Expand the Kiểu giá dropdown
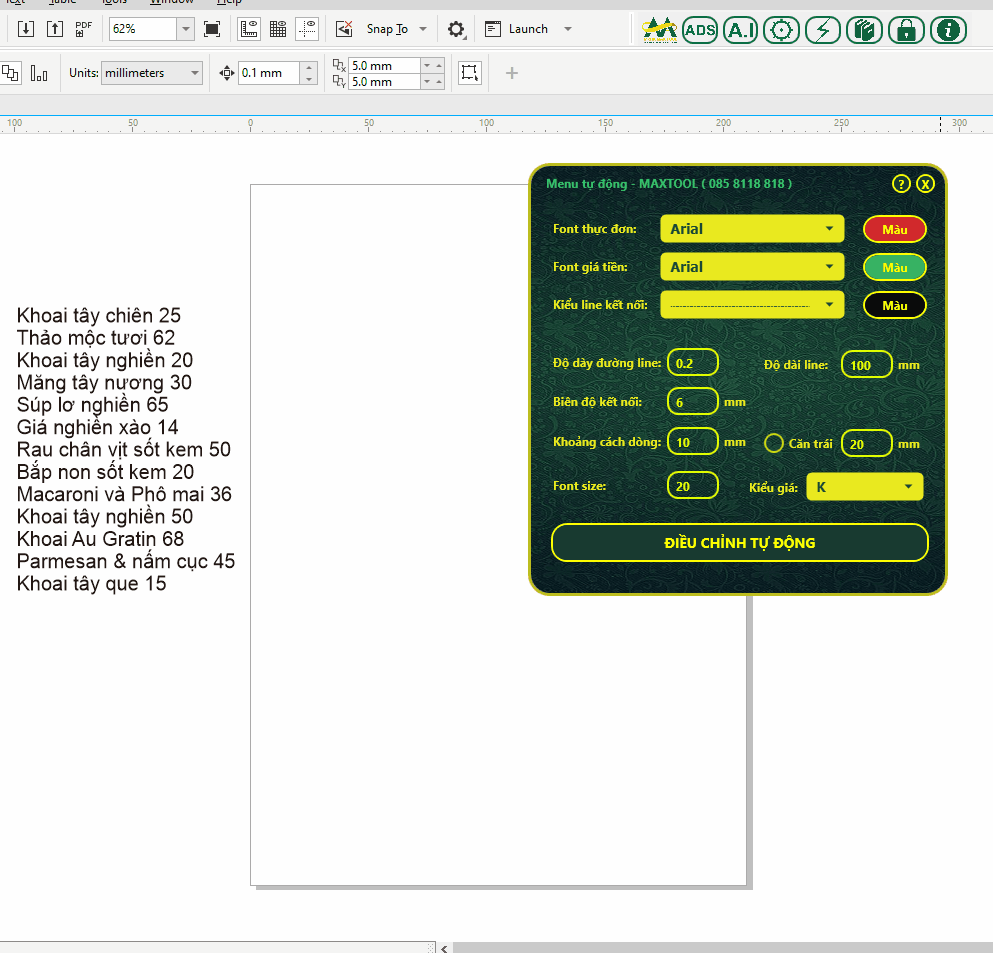 point(864,487)
